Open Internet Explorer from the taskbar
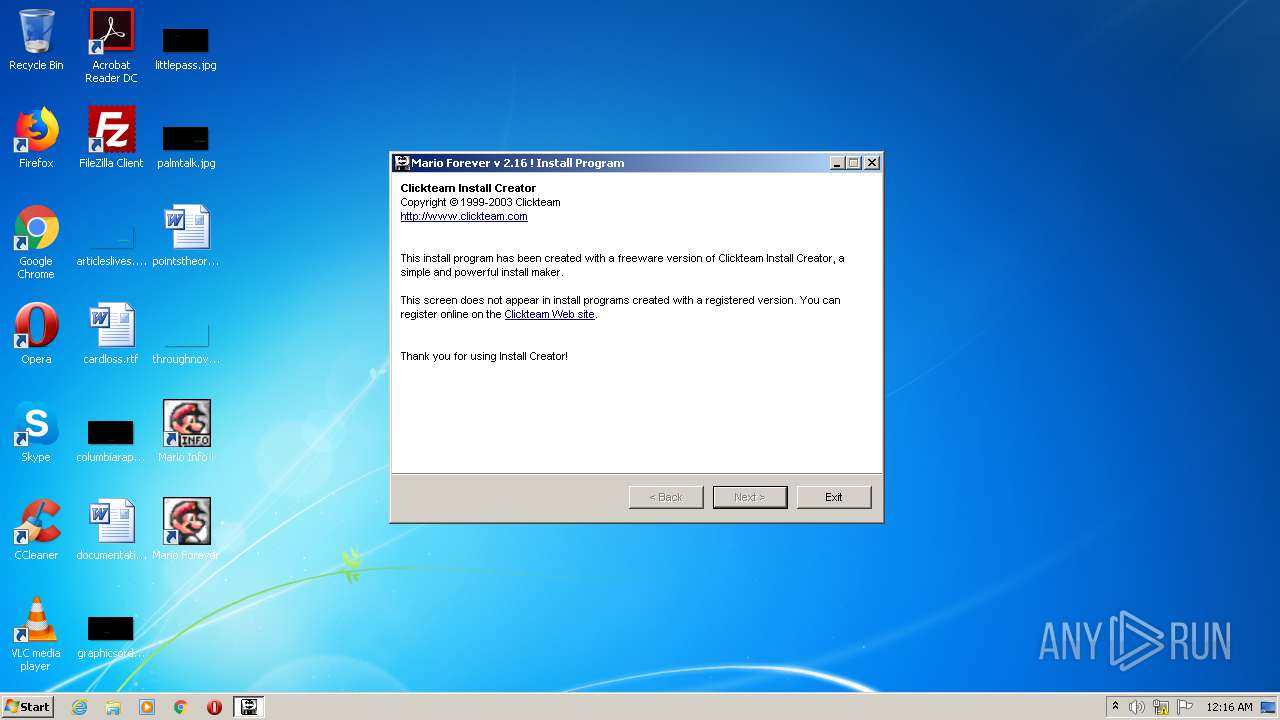The height and width of the screenshot is (720, 1280). coord(79,707)
